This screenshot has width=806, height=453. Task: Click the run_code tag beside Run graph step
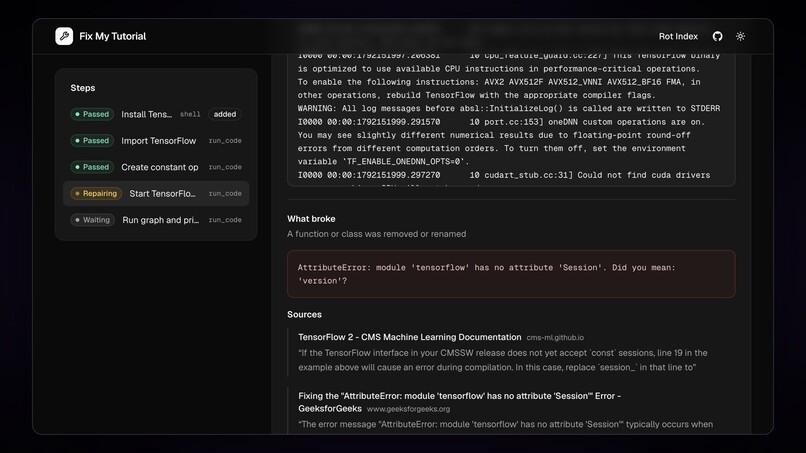coord(225,220)
